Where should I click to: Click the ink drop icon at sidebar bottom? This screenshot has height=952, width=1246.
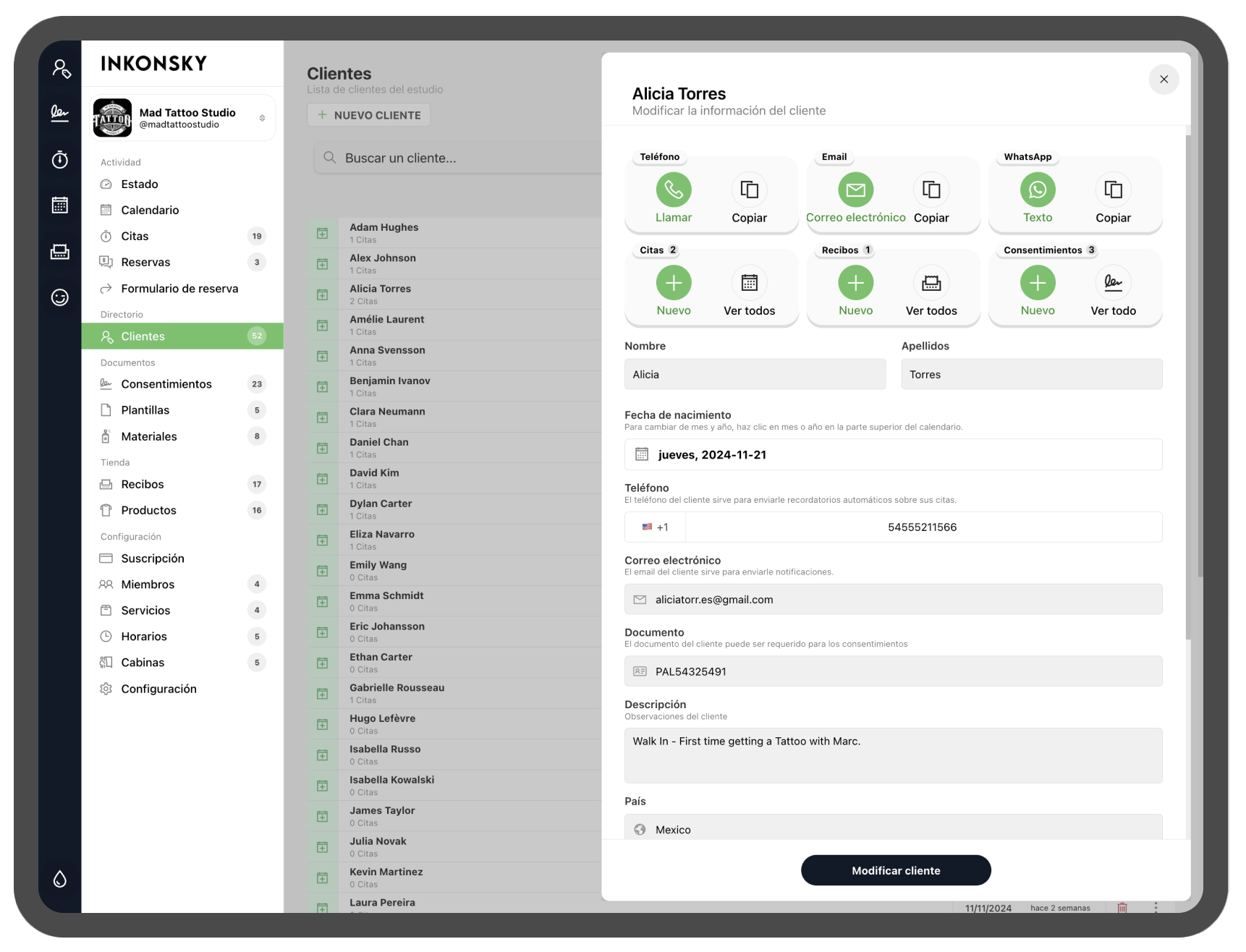click(x=60, y=879)
